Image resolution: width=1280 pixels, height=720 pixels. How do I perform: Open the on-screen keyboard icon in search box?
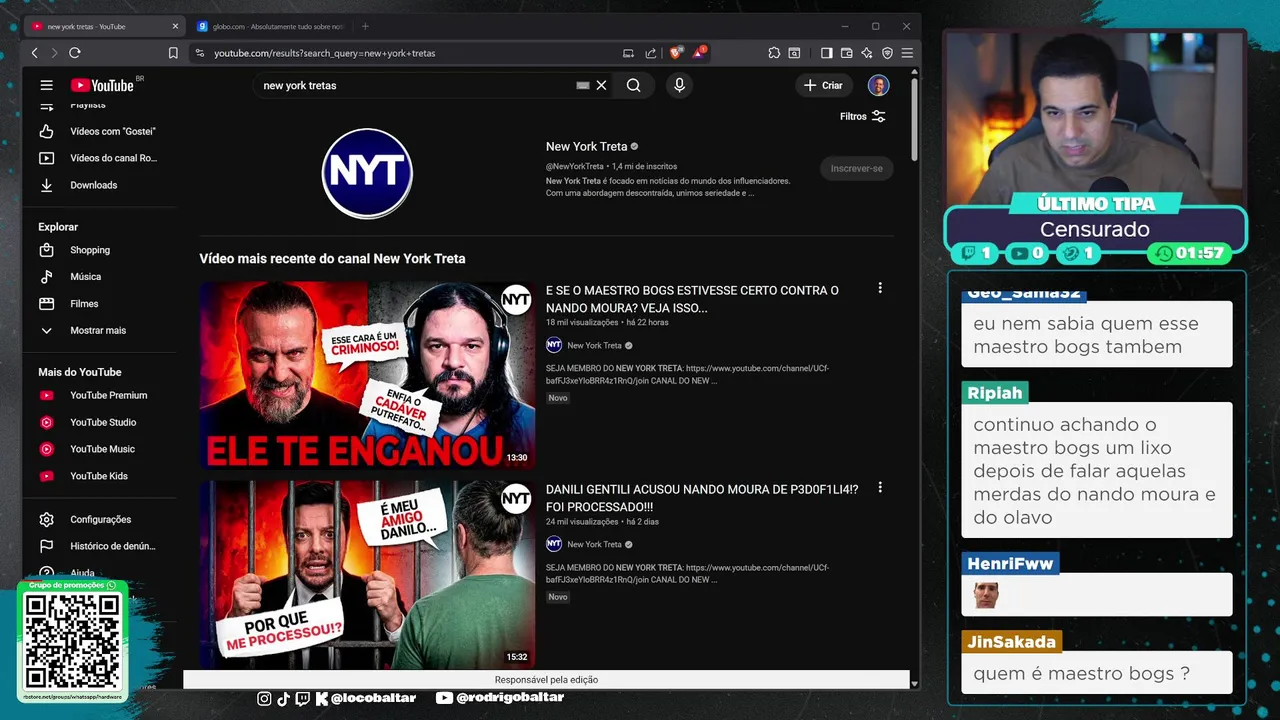click(583, 85)
